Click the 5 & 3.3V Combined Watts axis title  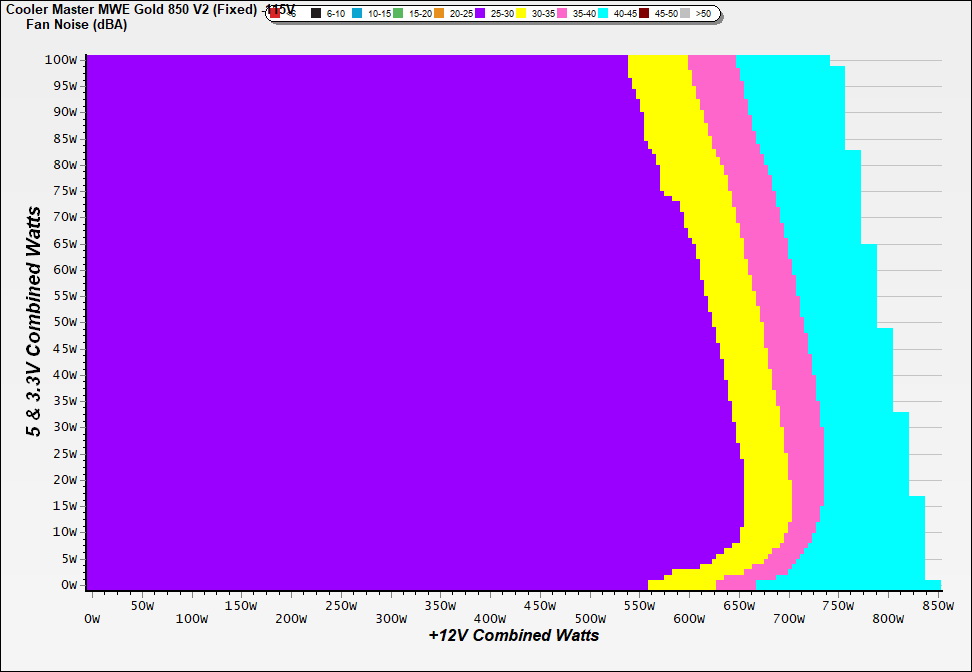[34, 322]
